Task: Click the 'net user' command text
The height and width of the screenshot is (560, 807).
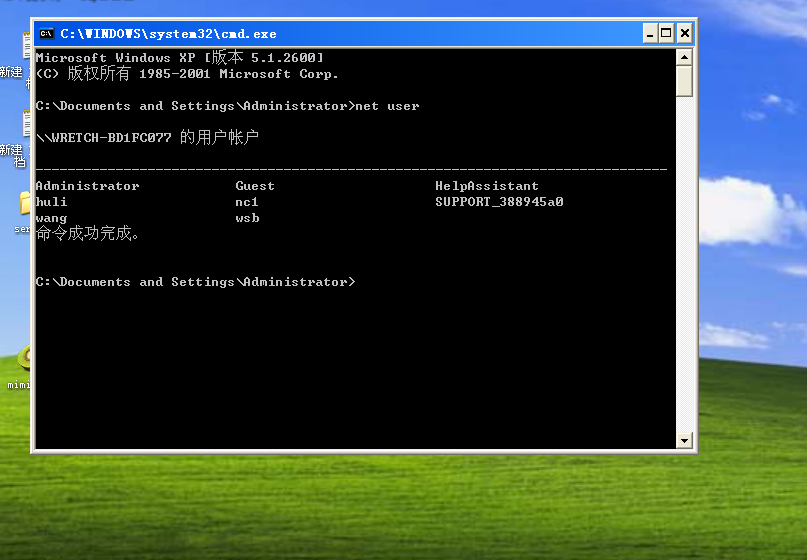Action: click(x=387, y=106)
